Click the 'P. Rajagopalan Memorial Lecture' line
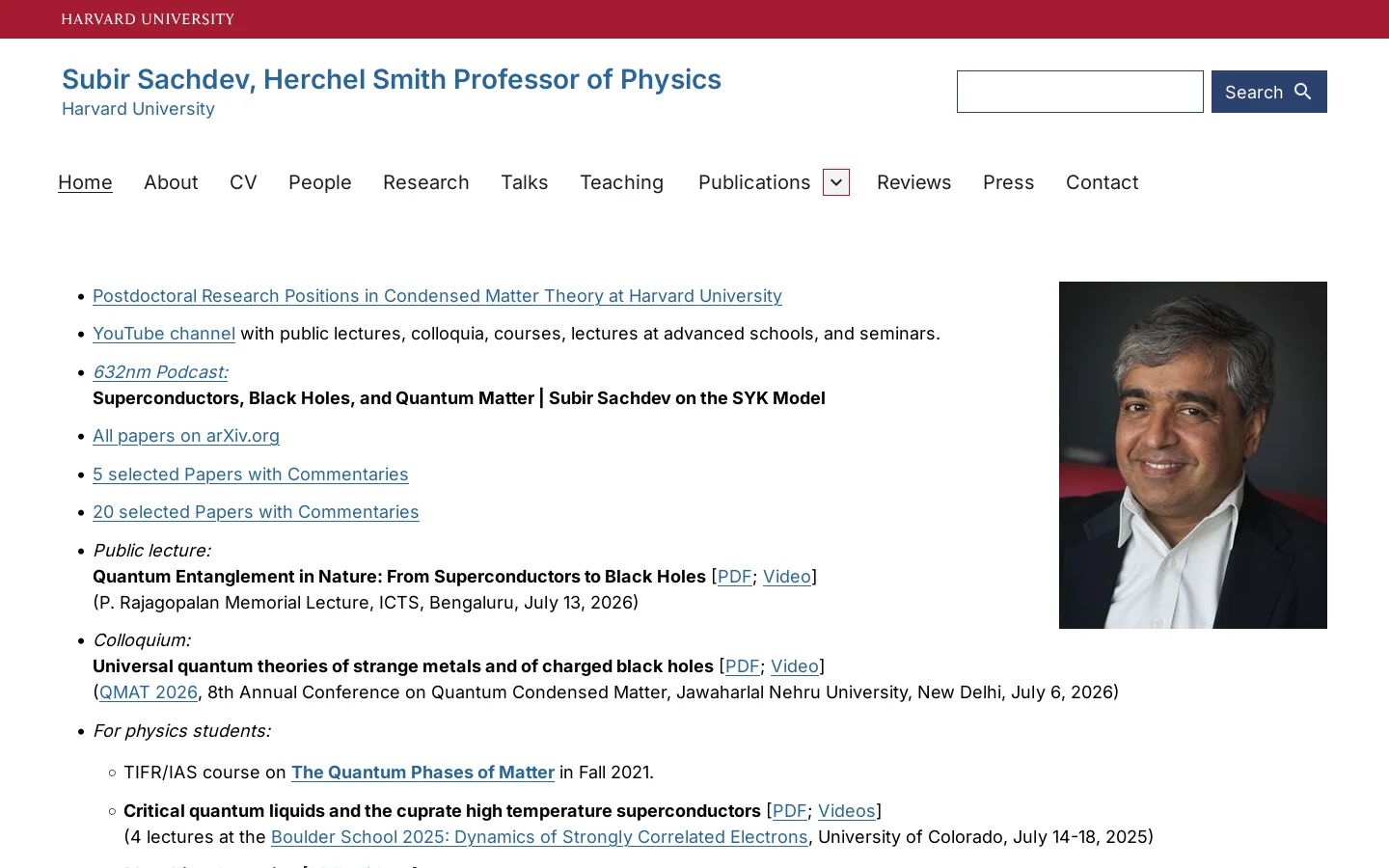Image resolution: width=1389 pixels, height=868 pixels. tap(366, 603)
